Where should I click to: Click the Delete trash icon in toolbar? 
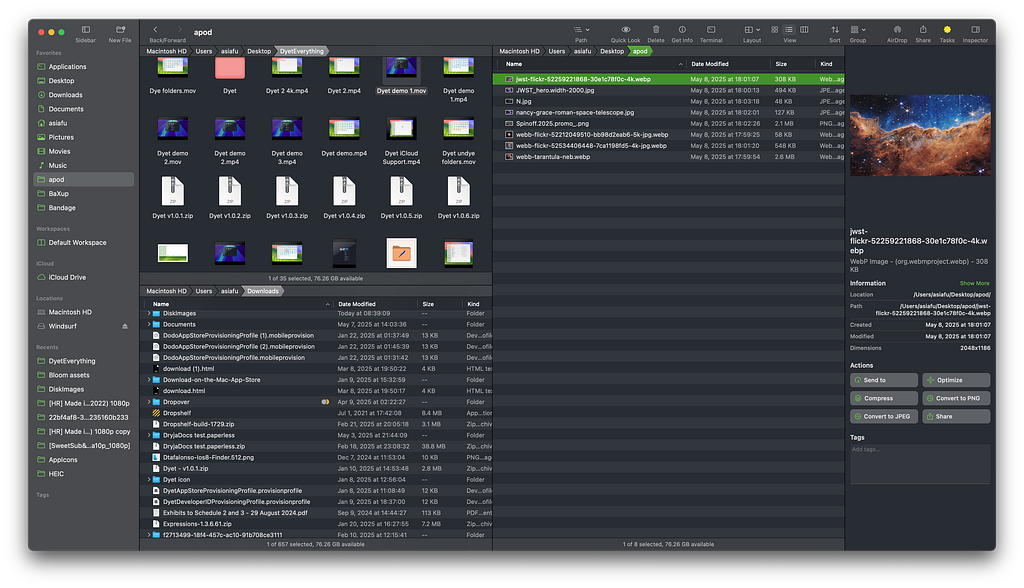[x=656, y=30]
